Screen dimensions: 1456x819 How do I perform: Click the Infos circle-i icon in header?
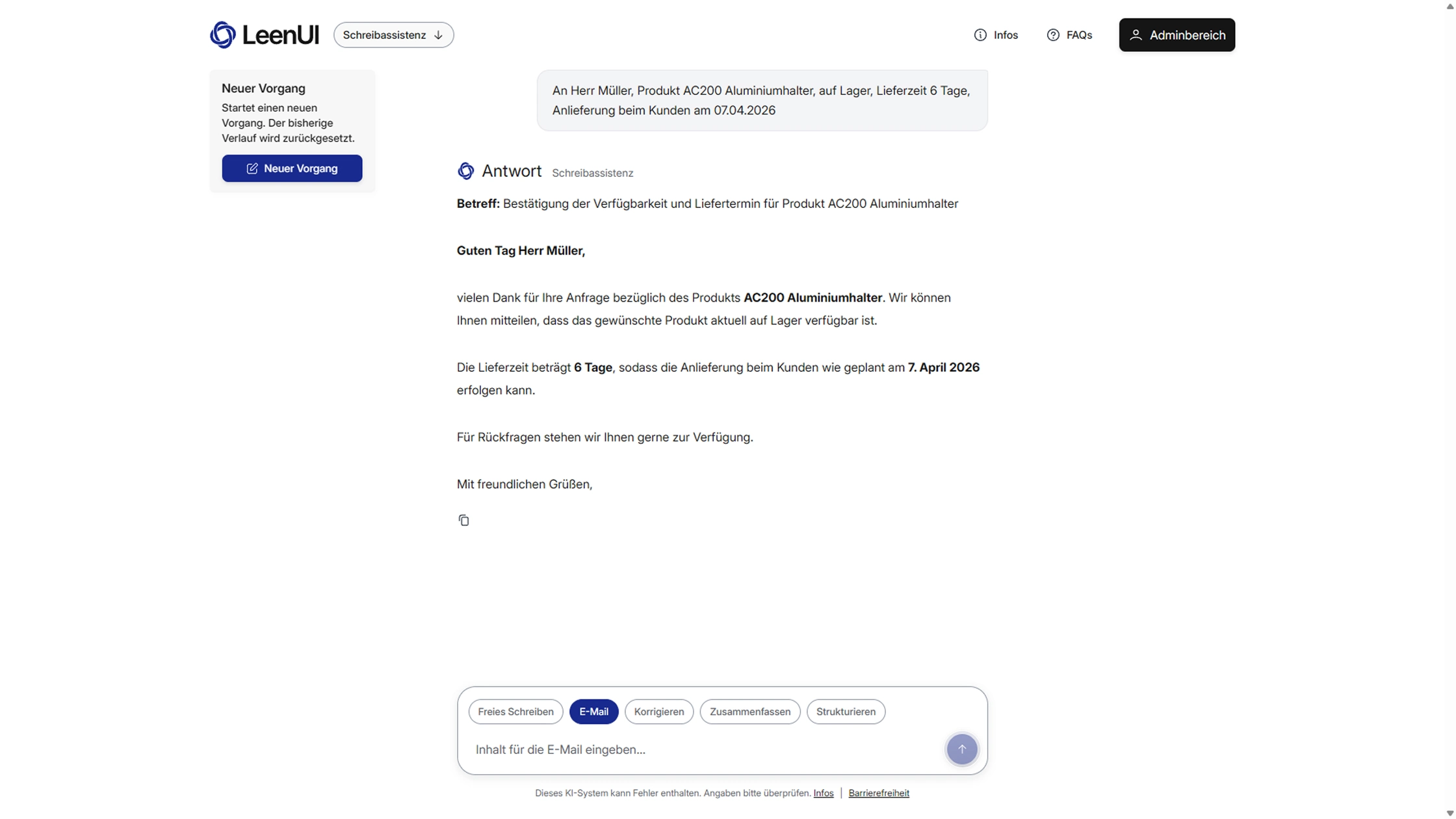(x=980, y=35)
